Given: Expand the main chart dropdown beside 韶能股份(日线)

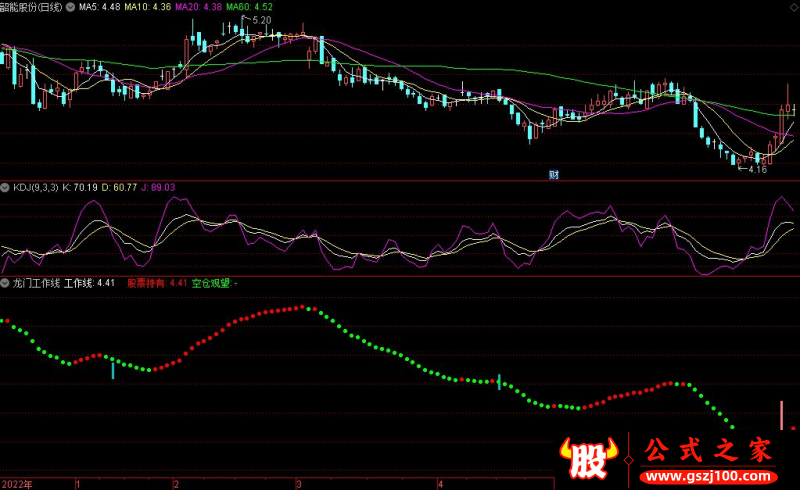Looking at the screenshot, I should coord(69,7).
